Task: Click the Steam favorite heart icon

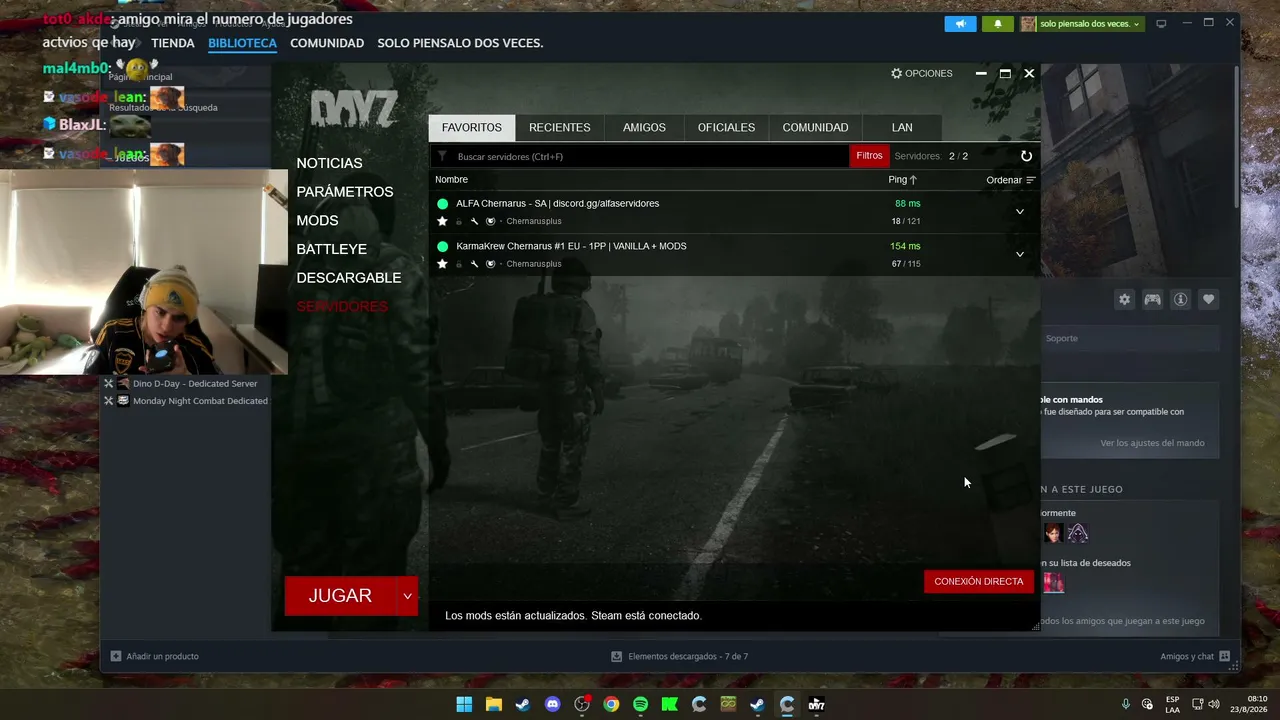Action: click(1209, 299)
